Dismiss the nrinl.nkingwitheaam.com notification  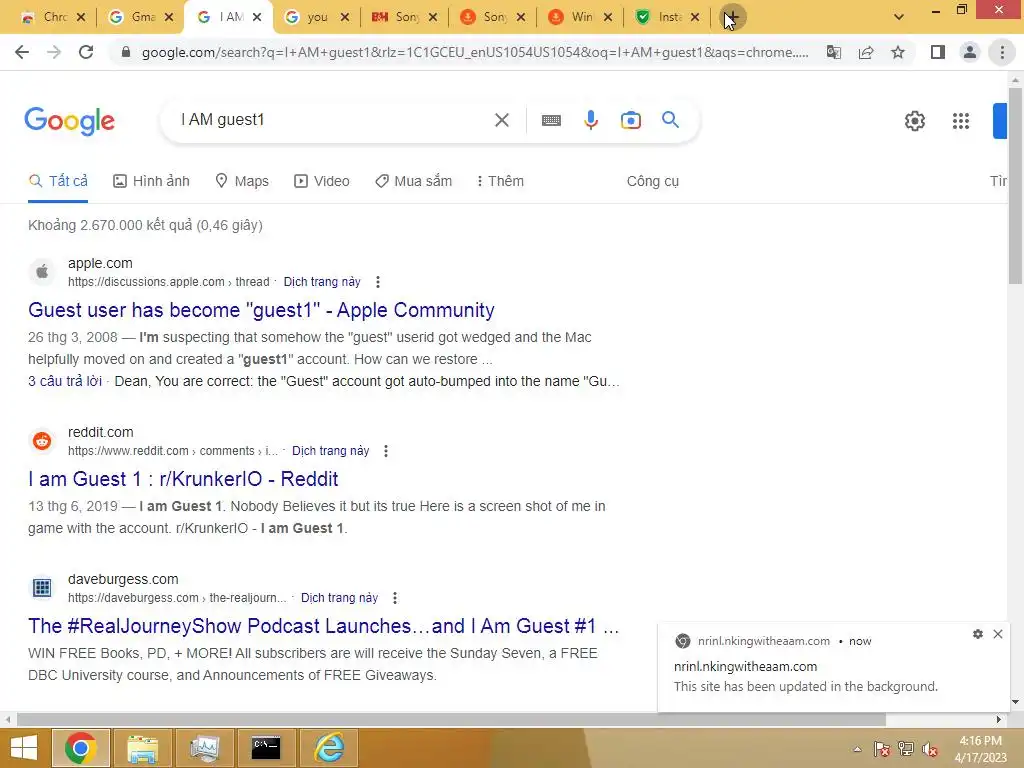[998, 634]
